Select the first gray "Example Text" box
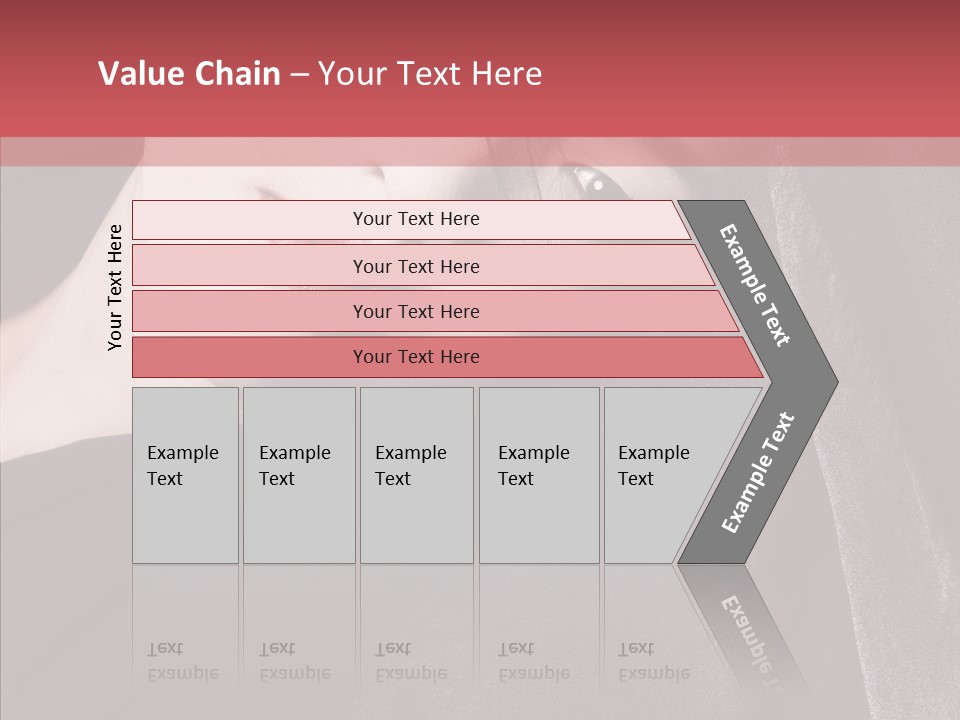Image resolution: width=960 pixels, height=720 pixels. [185, 475]
